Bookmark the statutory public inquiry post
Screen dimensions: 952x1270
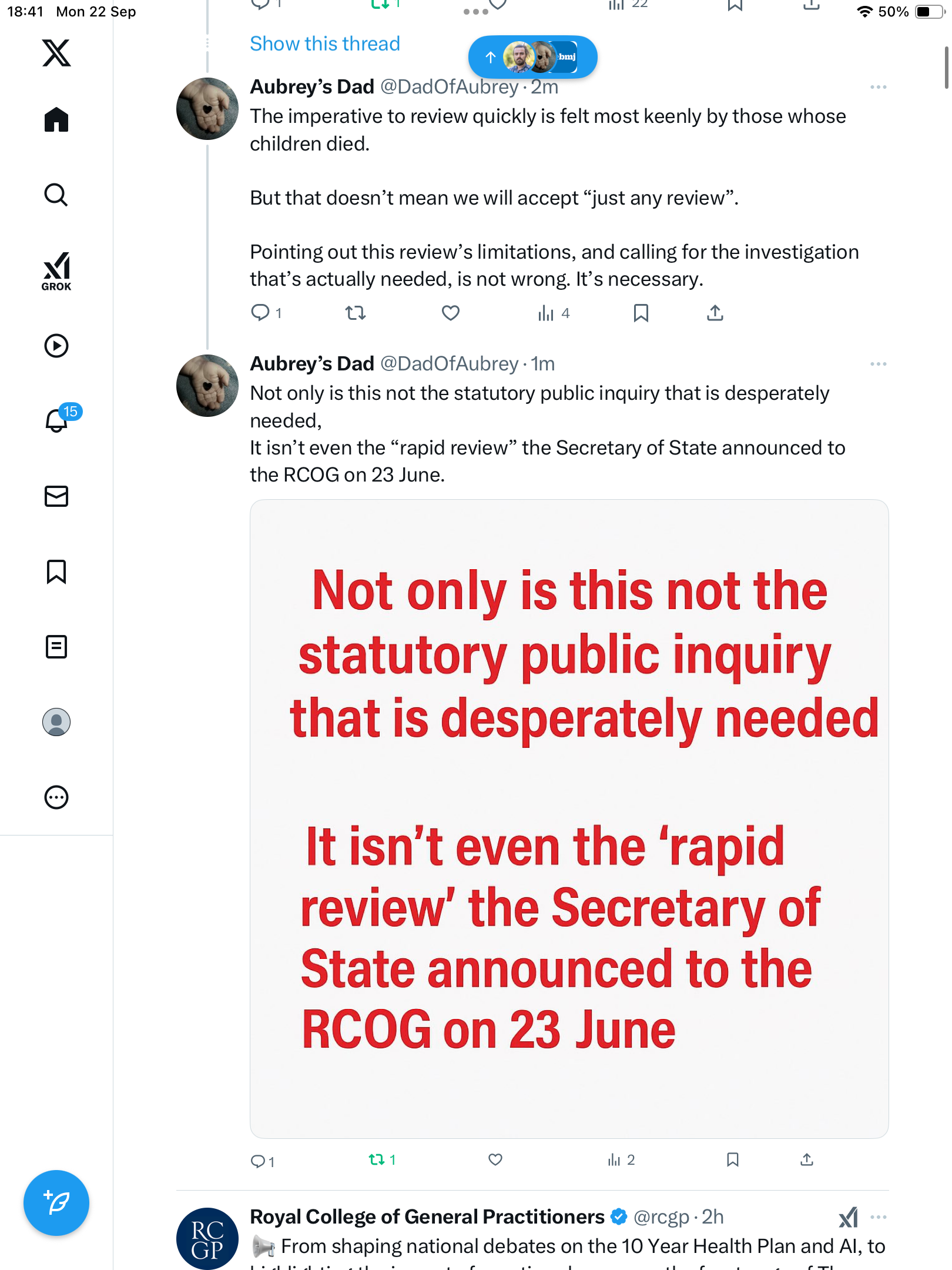point(732,1159)
